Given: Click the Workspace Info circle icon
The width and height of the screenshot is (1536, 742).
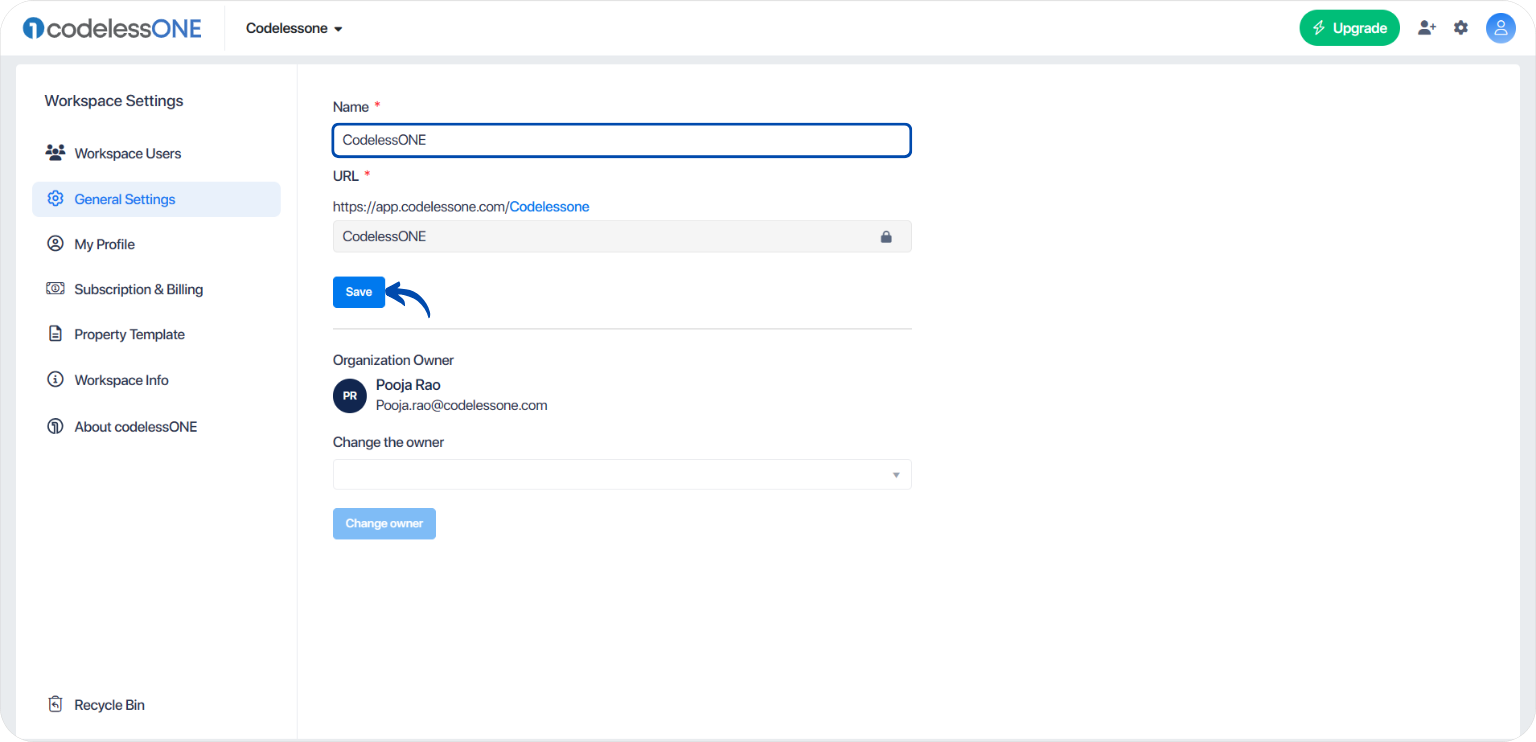Looking at the screenshot, I should click(56, 380).
